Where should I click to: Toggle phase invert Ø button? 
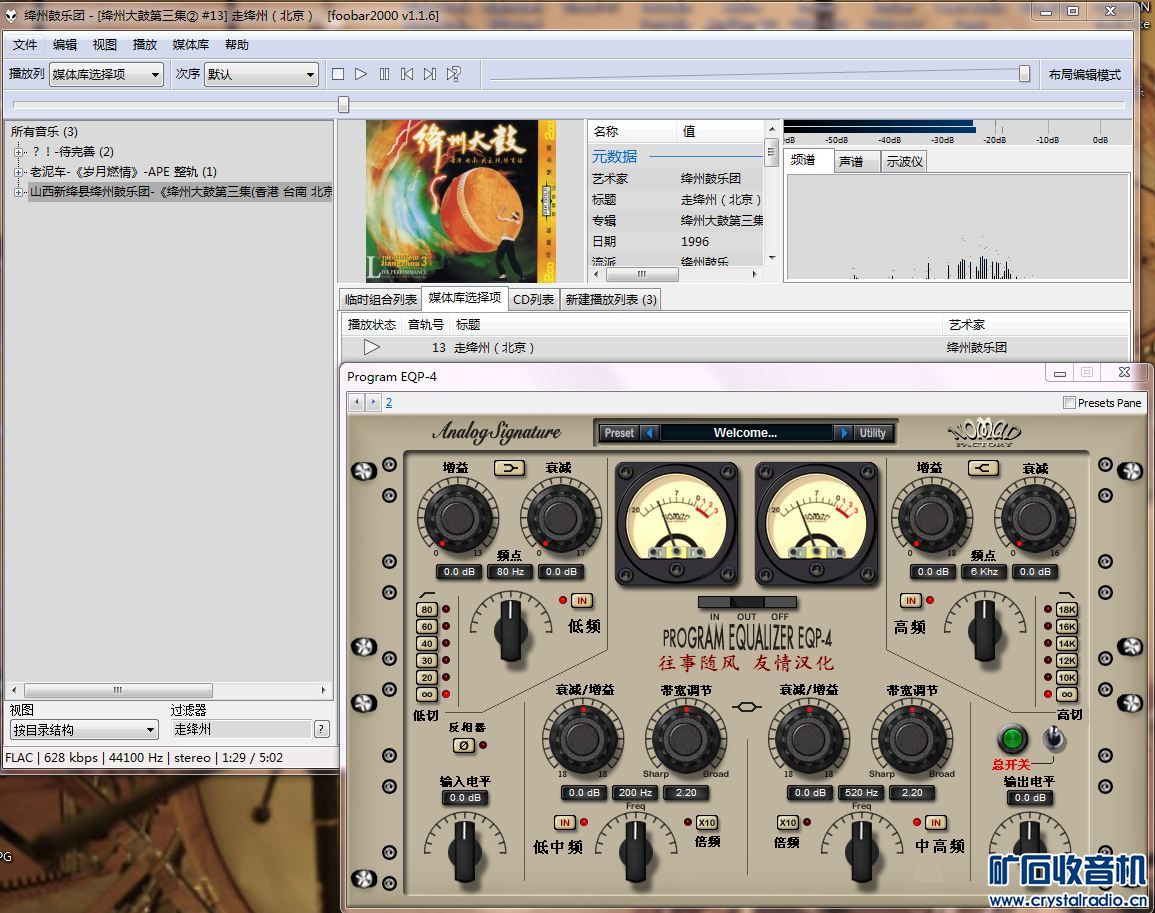coord(463,745)
